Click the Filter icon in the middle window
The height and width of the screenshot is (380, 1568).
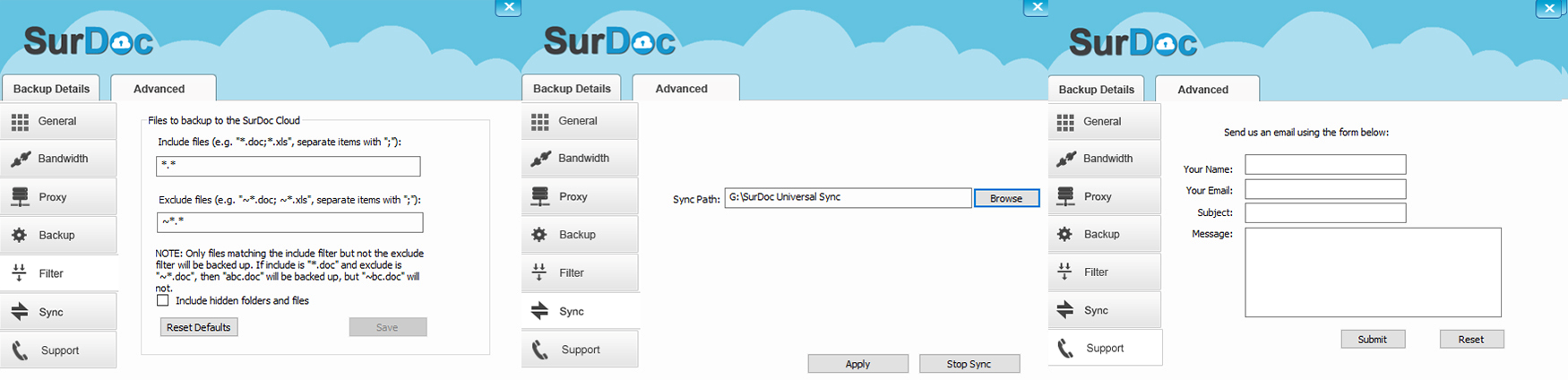(x=538, y=272)
